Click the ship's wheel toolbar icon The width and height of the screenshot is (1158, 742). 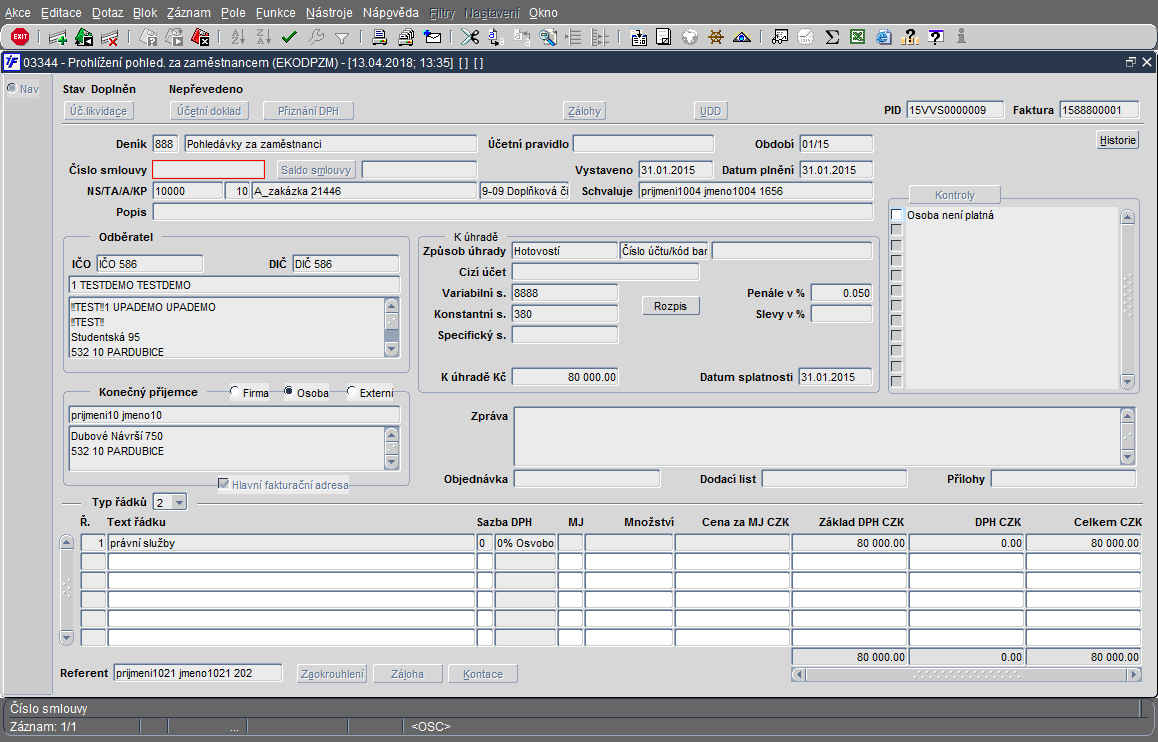point(716,37)
